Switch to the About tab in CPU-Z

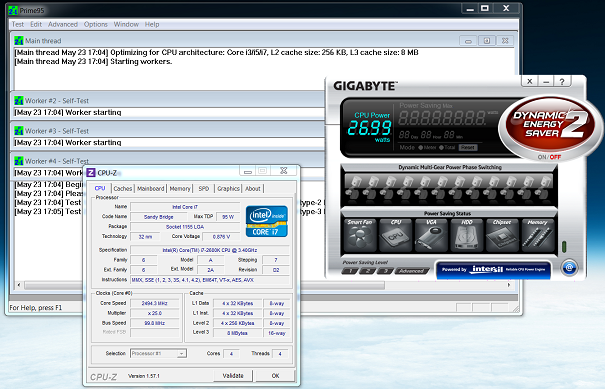(x=253, y=188)
